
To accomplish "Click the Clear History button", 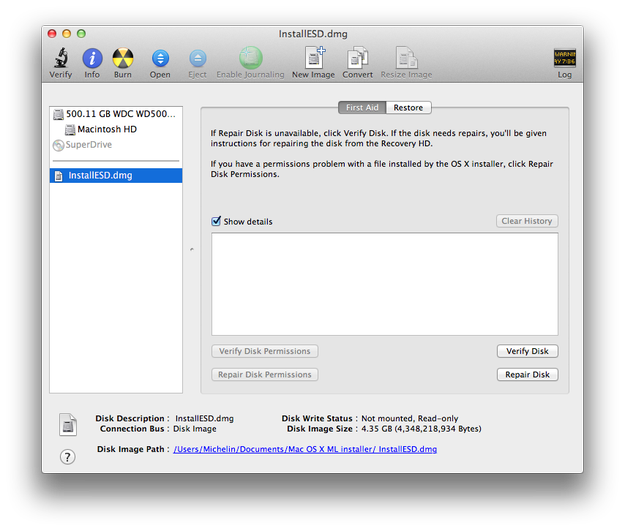I will coord(527,221).
